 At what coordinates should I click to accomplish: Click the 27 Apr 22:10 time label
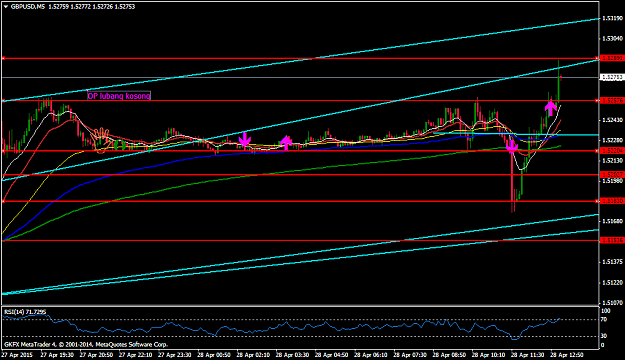pos(136,354)
